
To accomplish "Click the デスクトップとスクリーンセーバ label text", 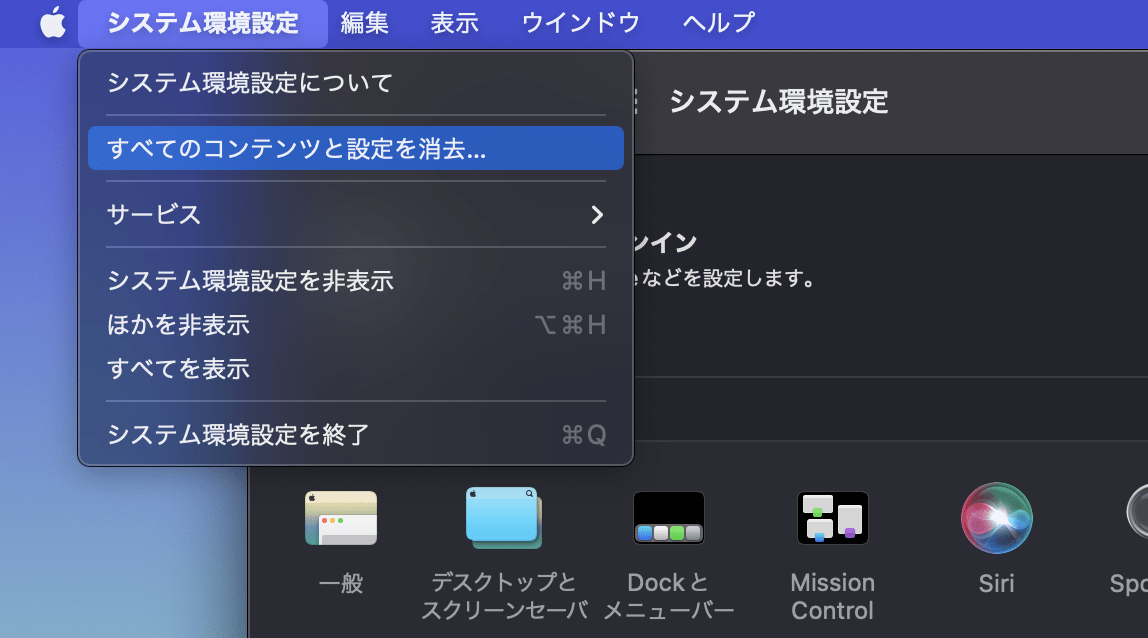I will (504, 596).
